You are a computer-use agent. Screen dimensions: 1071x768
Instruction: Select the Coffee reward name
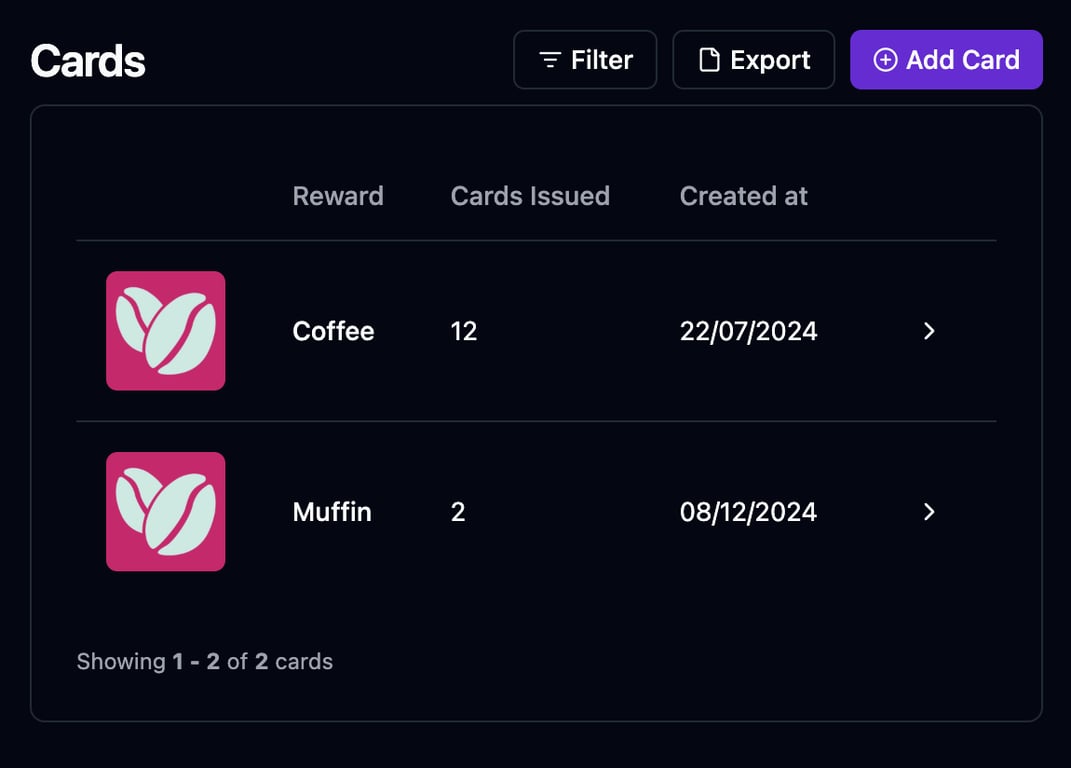pos(333,331)
